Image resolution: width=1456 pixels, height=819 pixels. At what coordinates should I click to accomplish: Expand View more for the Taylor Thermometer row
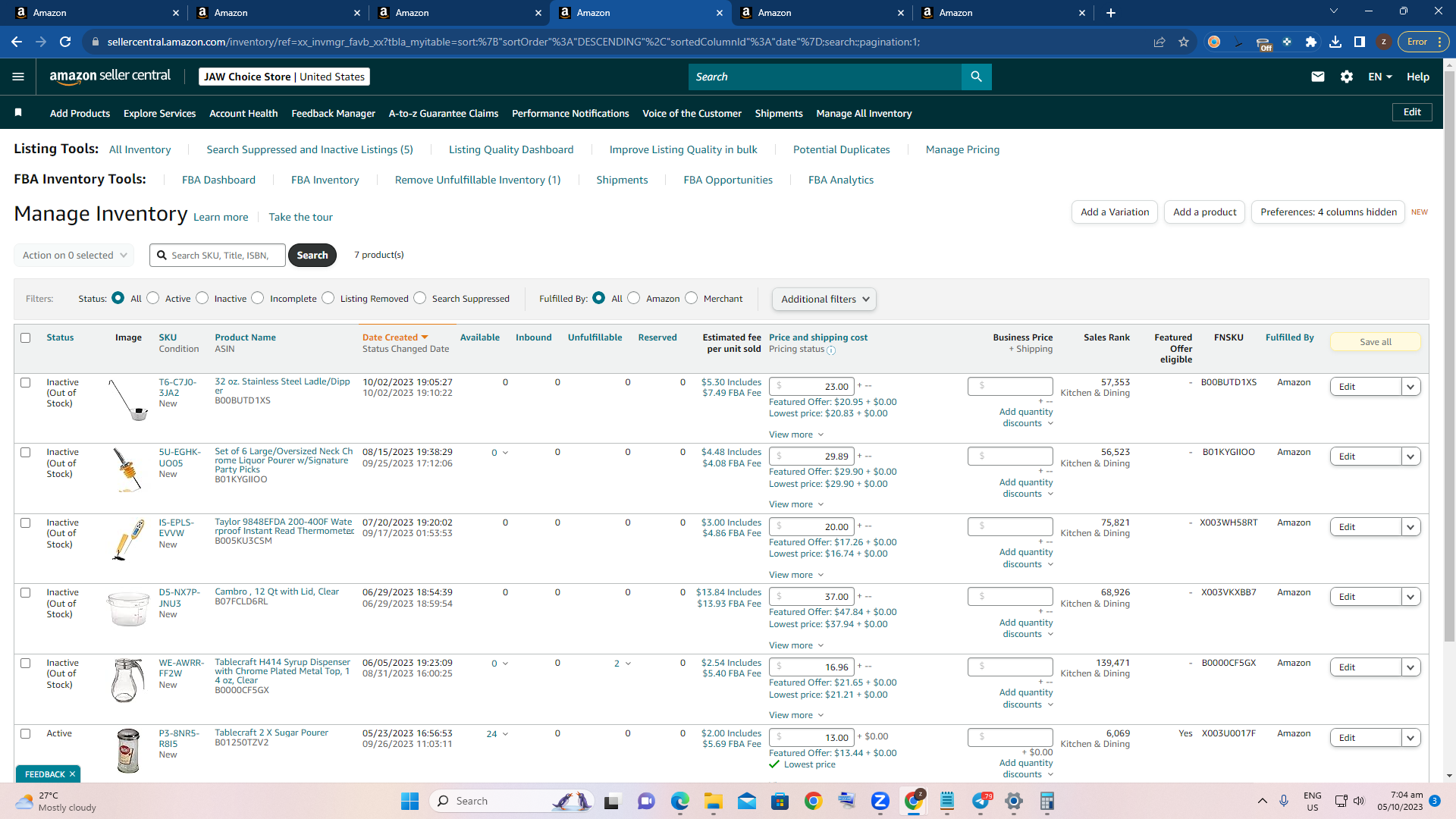pyautogui.click(x=796, y=575)
